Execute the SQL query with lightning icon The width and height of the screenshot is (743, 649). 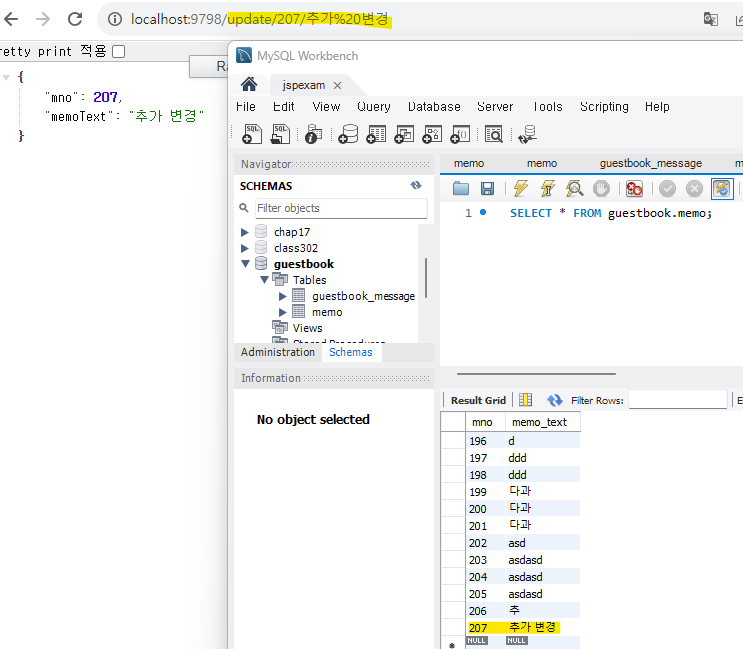(521, 189)
